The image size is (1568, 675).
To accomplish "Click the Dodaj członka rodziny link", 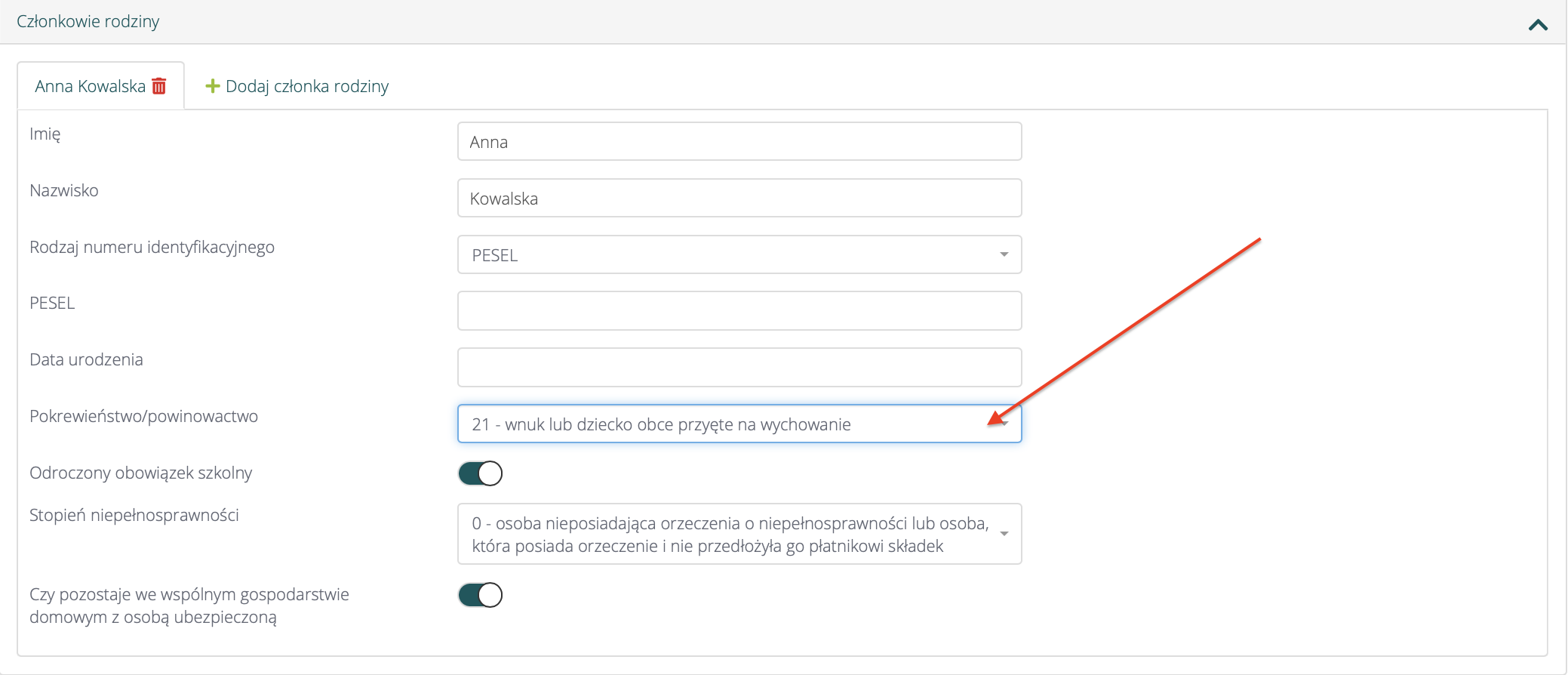I will coord(307,86).
